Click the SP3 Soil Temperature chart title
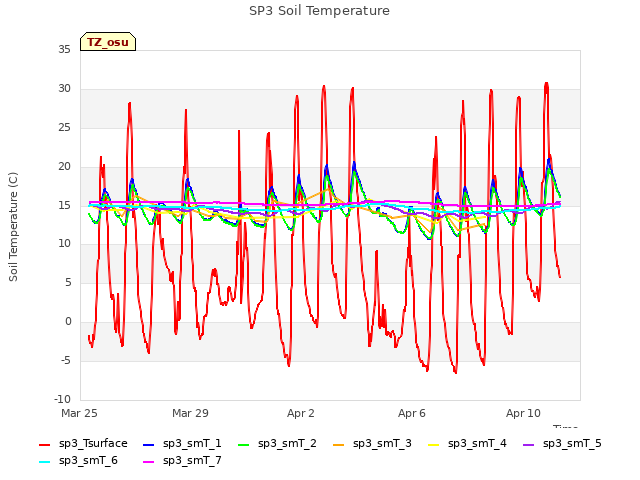640x480 pixels. click(x=319, y=11)
